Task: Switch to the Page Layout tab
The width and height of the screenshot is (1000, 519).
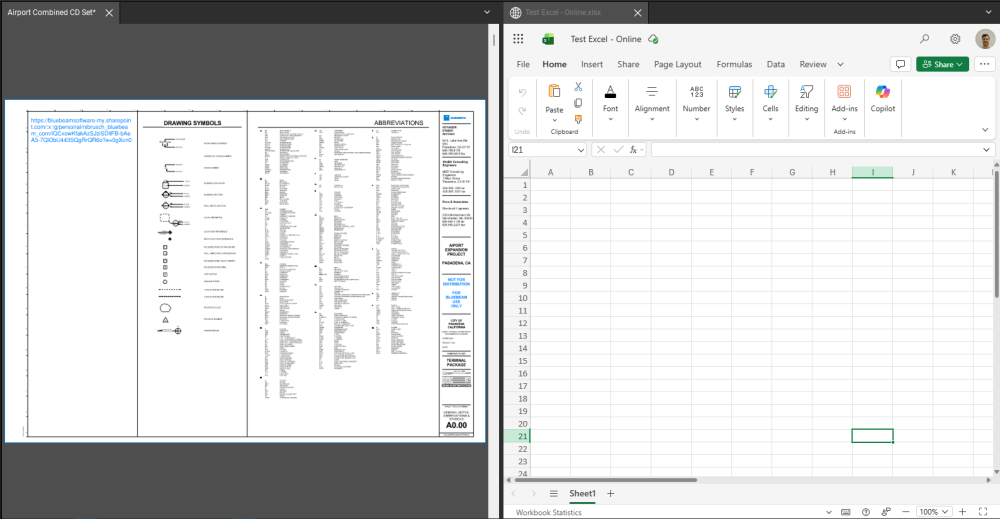Action: [x=677, y=64]
